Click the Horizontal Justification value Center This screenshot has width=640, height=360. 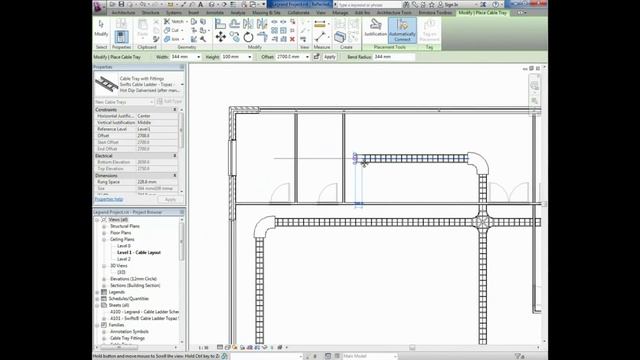click(157, 116)
